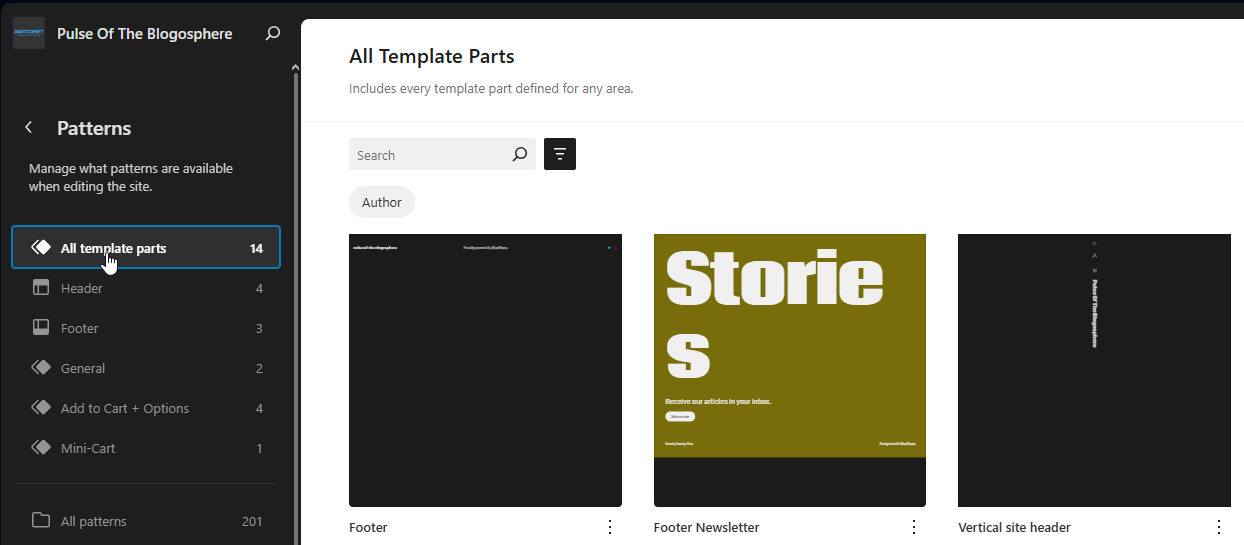Open the Footer Newsletter thumbnail preview
The height and width of the screenshot is (545, 1244).
[x=789, y=370]
